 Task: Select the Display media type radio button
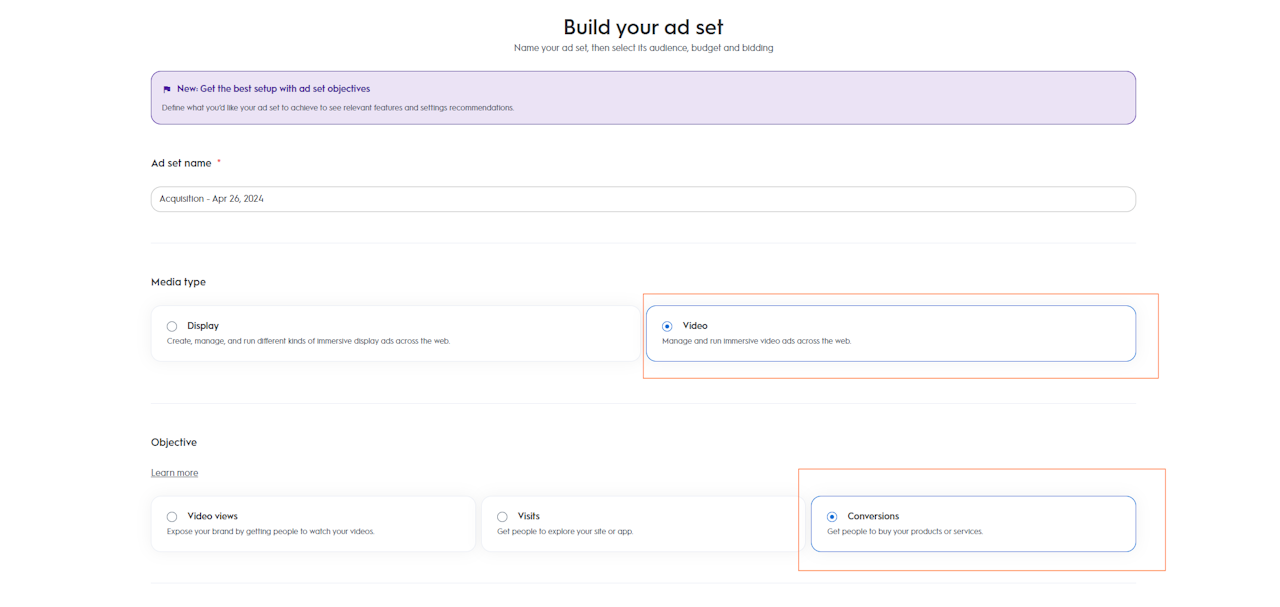click(x=172, y=326)
